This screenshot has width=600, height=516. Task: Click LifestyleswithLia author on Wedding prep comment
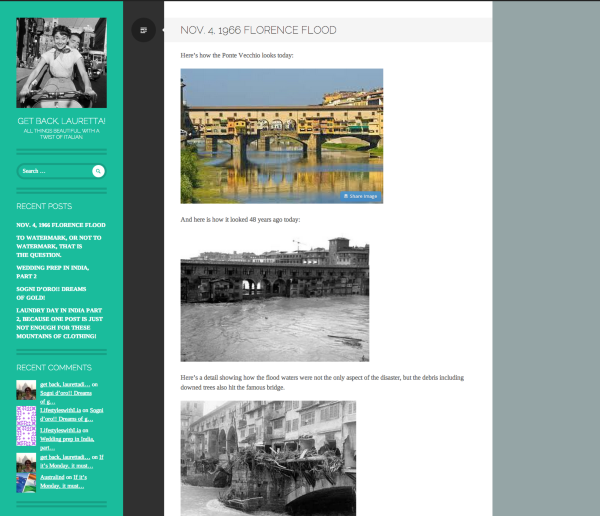click(x=60, y=430)
